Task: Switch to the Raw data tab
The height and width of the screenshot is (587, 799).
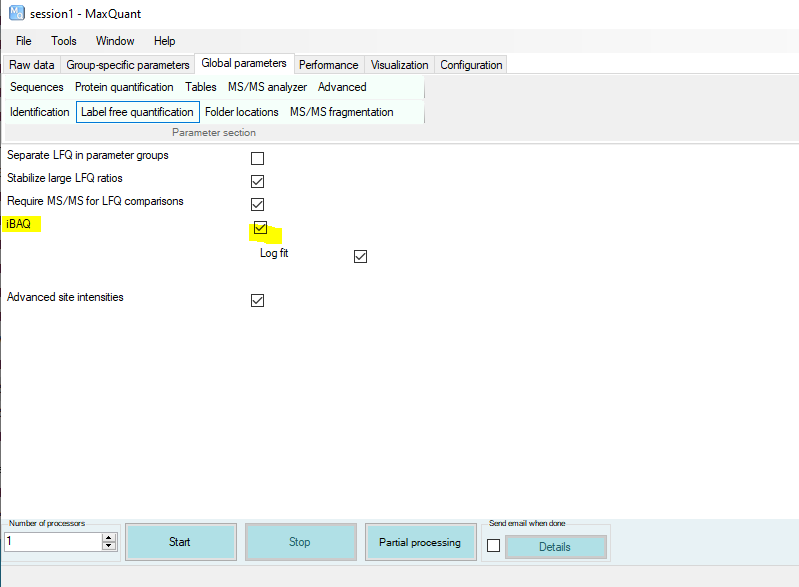Action: click(32, 65)
